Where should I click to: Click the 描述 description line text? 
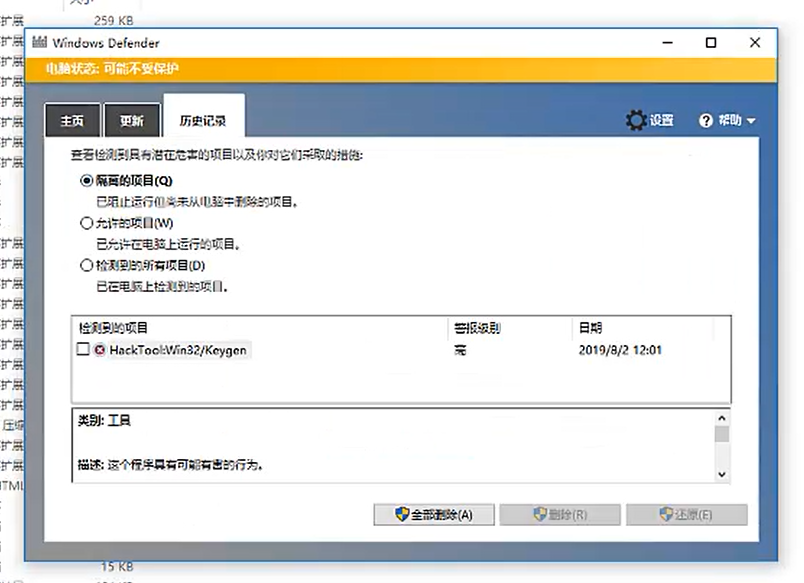pyautogui.click(x=170, y=465)
